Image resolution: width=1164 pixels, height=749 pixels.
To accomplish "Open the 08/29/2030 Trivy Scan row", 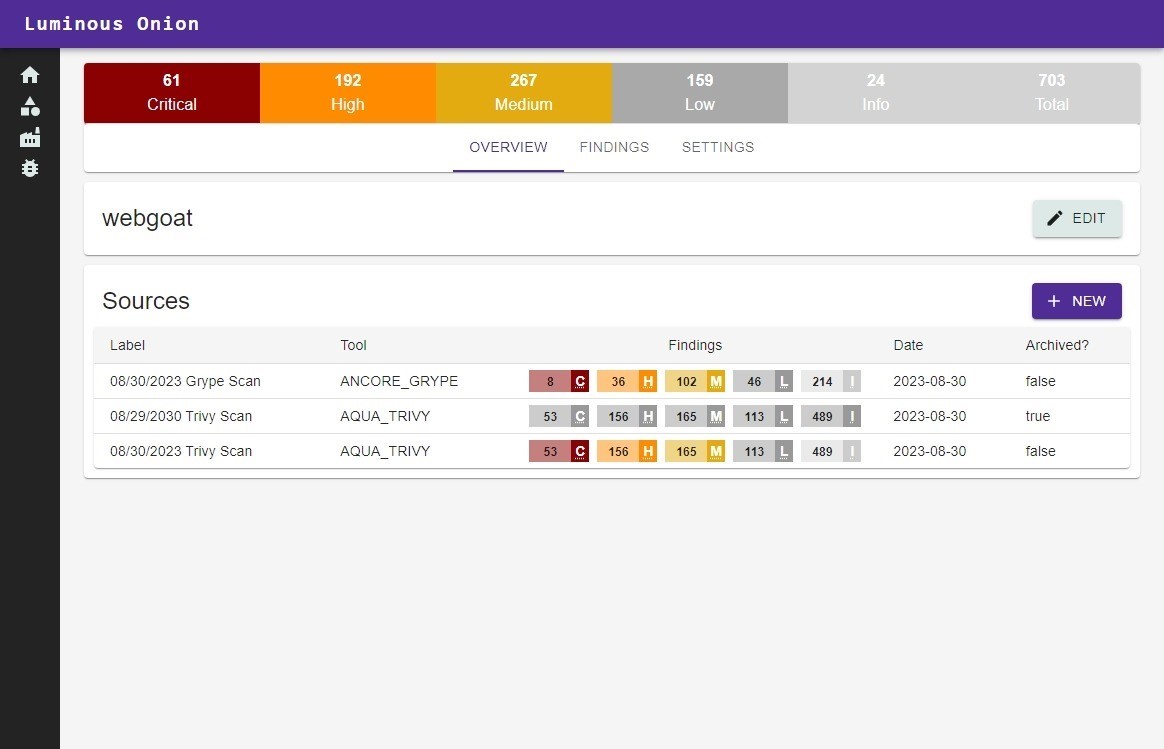I will (612, 416).
